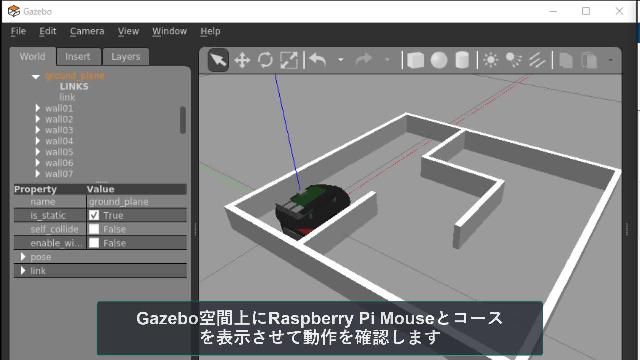Insert a box shape
This screenshot has height=360, width=640.
(415, 60)
